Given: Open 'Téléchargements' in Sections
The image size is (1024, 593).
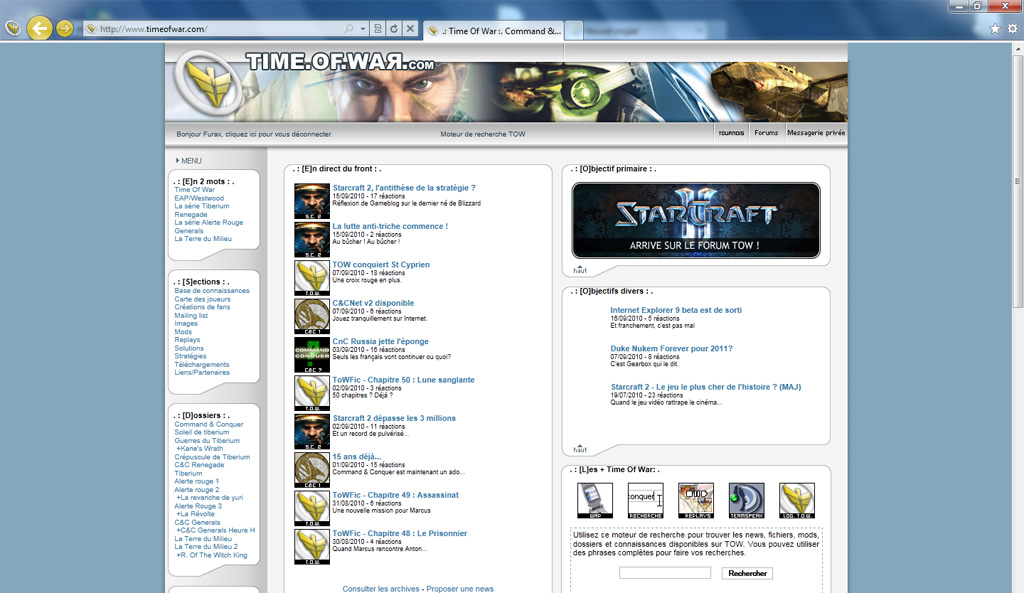Looking at the screenshot, I should tap(202, 364).
